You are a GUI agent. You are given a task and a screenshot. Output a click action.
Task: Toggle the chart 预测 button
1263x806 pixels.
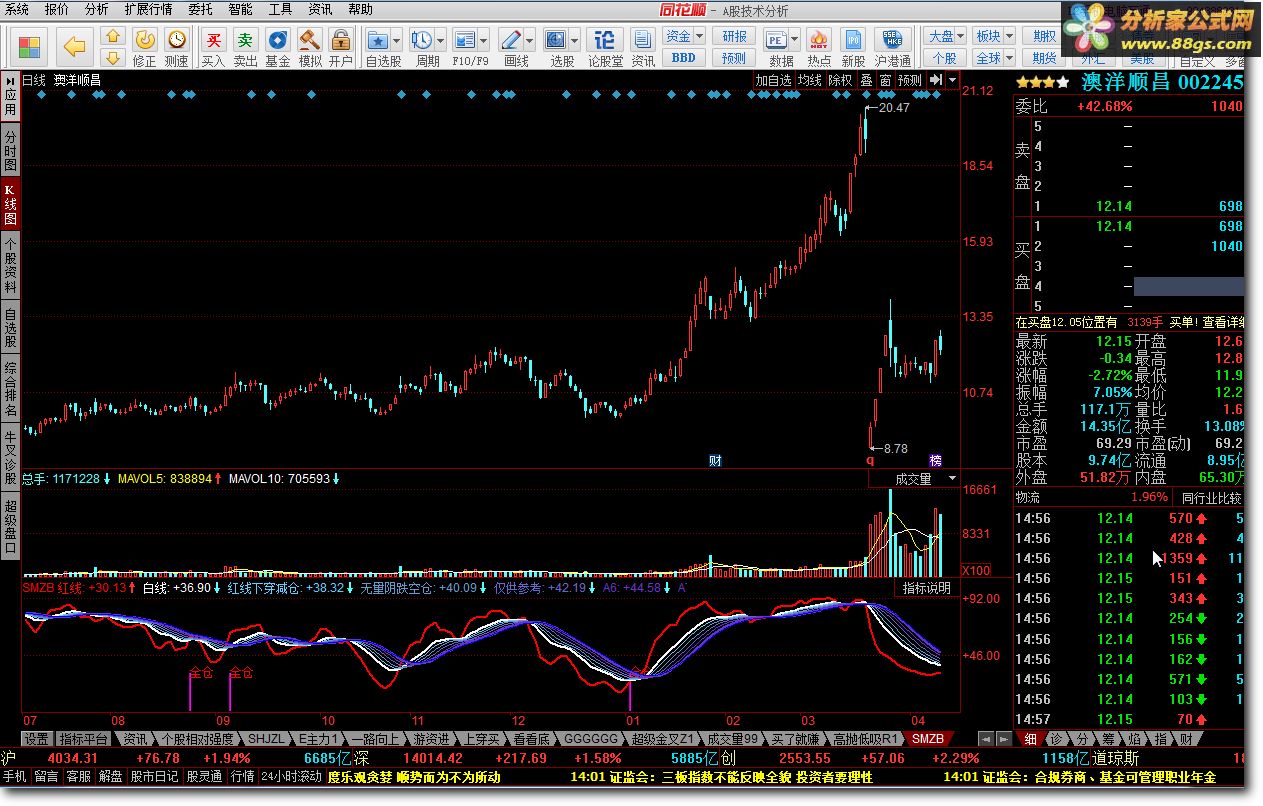pos(910,80)
